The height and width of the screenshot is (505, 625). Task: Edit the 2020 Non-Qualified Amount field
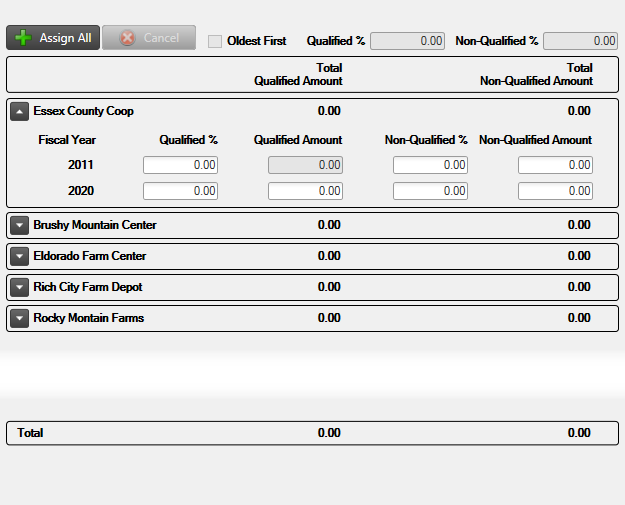tap(555, 191)
